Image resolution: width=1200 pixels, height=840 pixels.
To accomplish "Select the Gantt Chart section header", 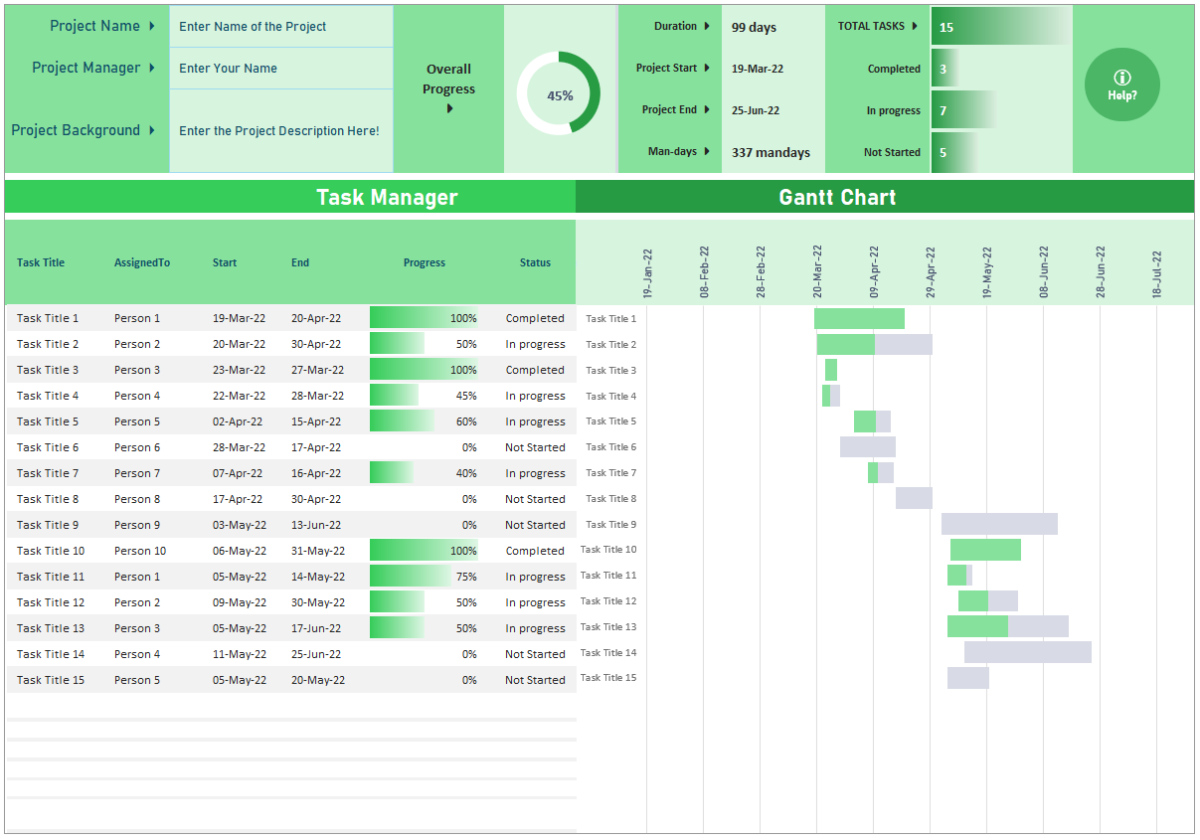I will click(x=838, y=197).
